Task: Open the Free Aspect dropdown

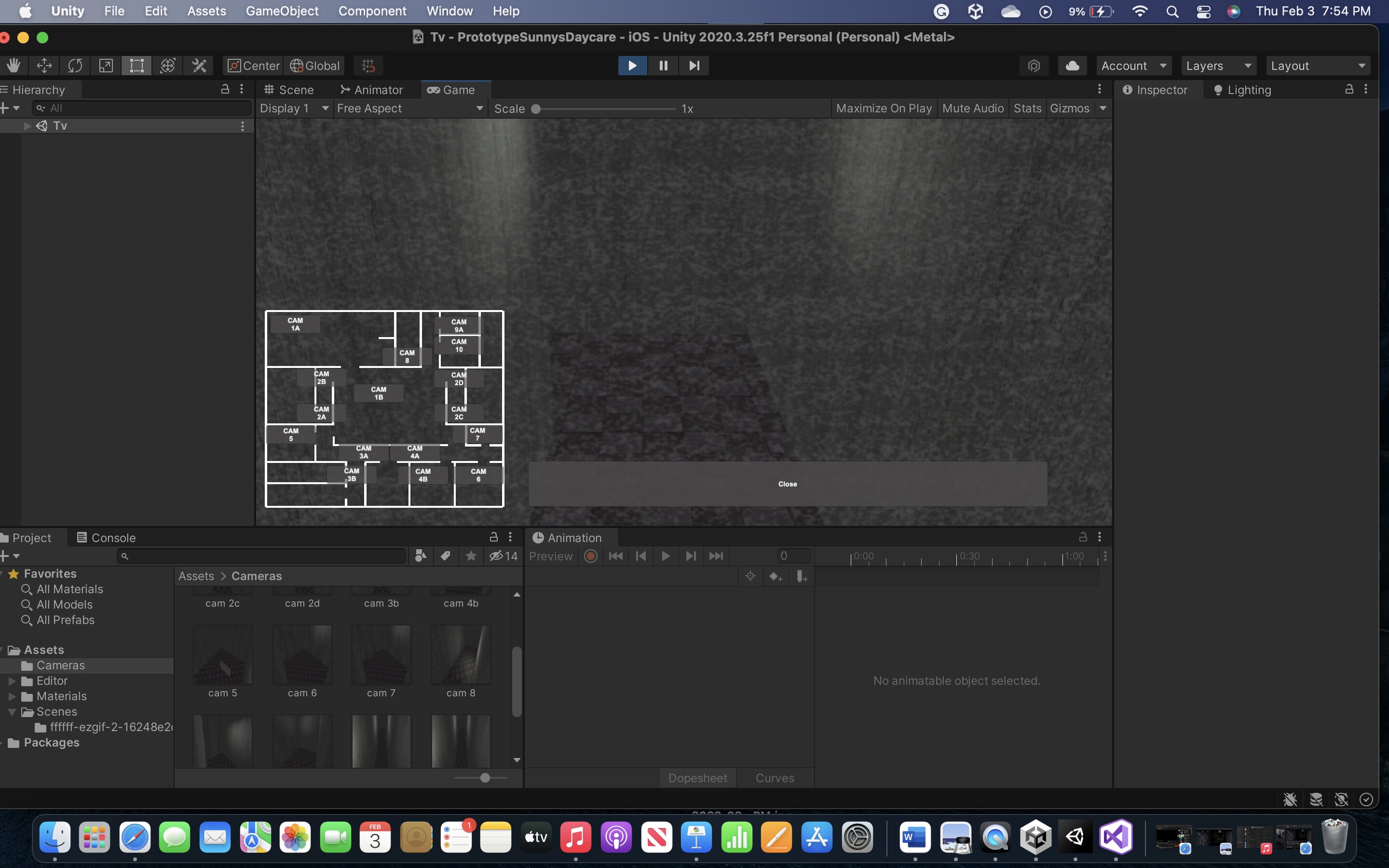Action: pyautogui.click(x=409, y=108)
